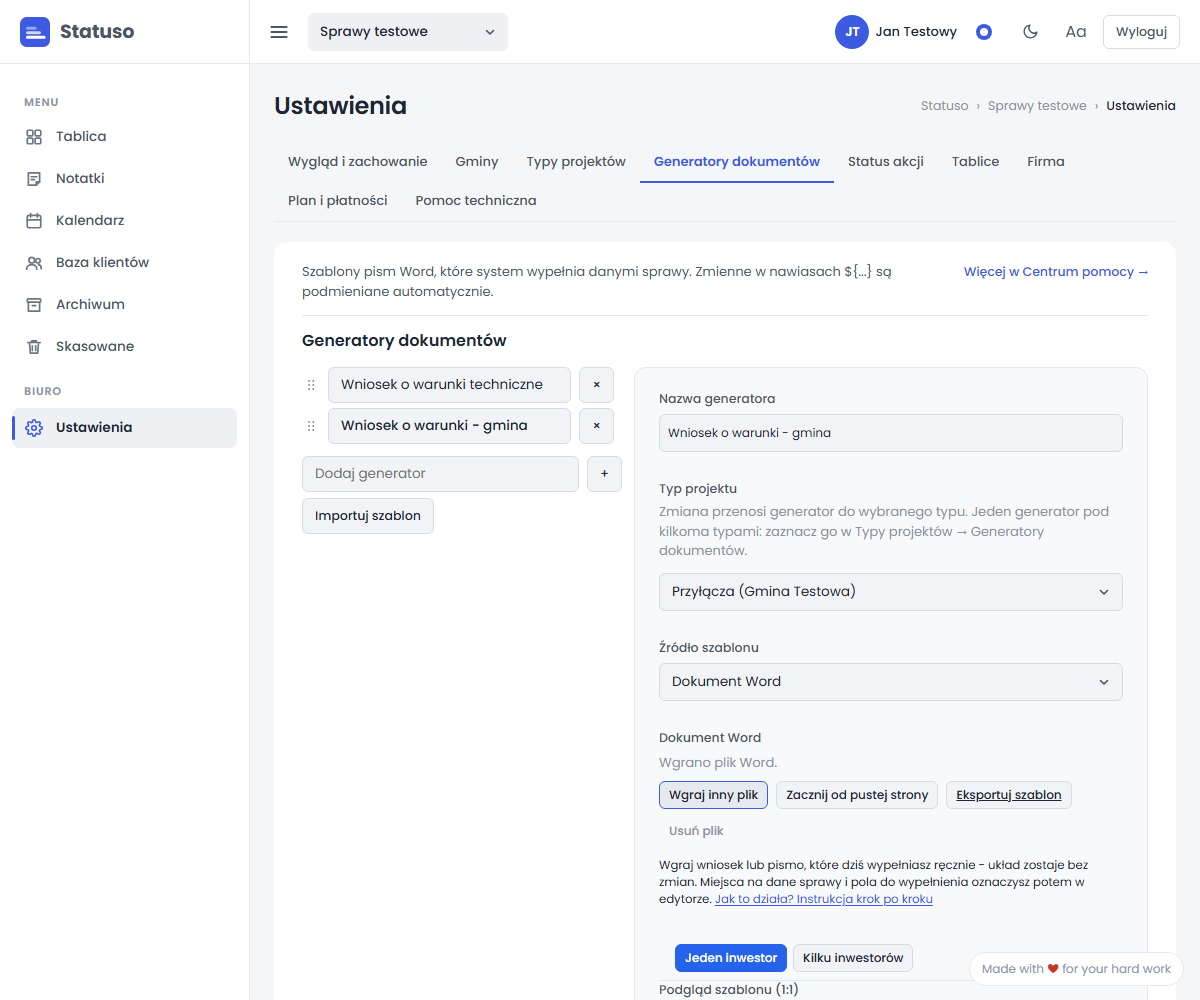Switch to dark mode with the moon icon
This screenshot has width=1200, height=1000.
click(x=1030, y=32)
